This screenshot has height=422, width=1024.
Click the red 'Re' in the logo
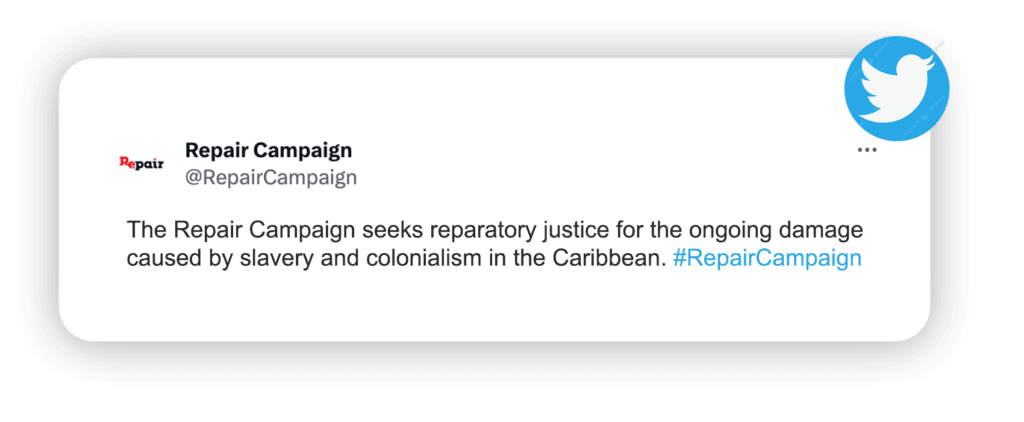point(127,161)
